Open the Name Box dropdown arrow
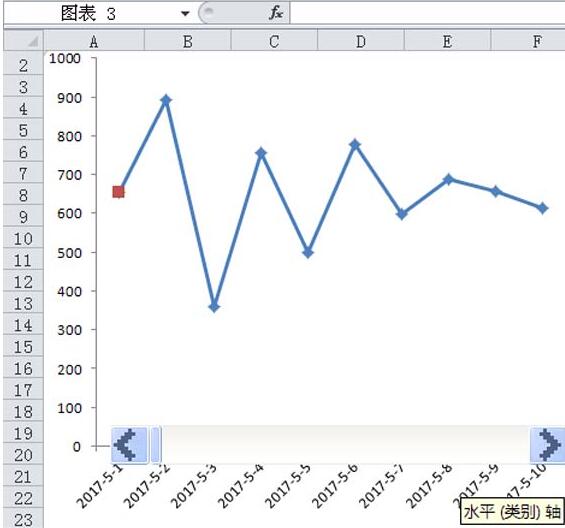The image size is (565, 528). pos(185,14)
